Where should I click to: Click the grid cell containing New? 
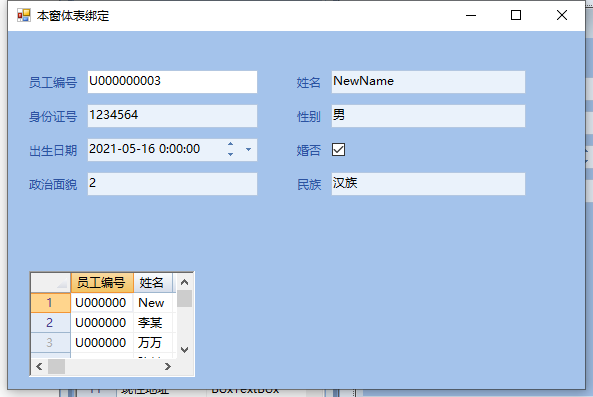point(153,302)
